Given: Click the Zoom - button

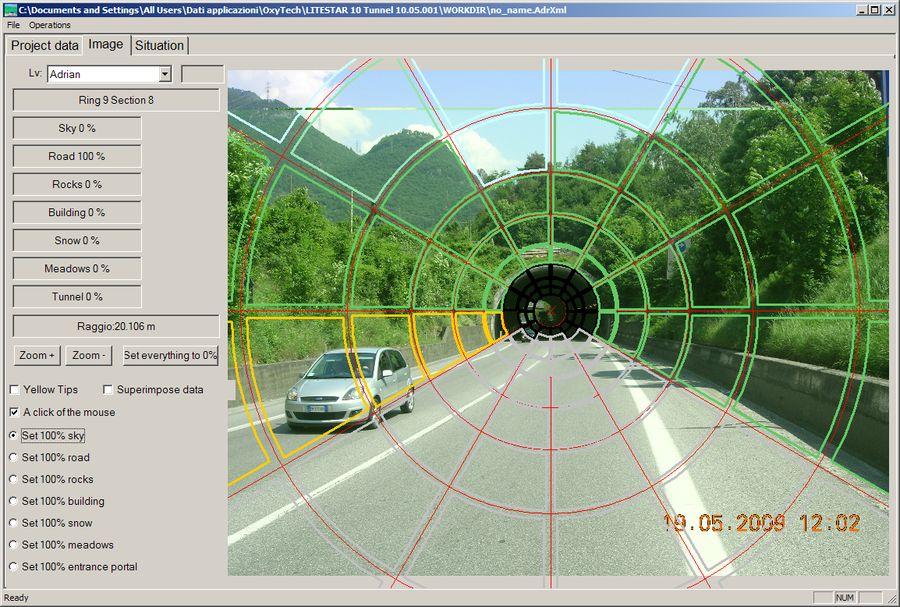Looking at the screenshot, I should click(88, 355).
